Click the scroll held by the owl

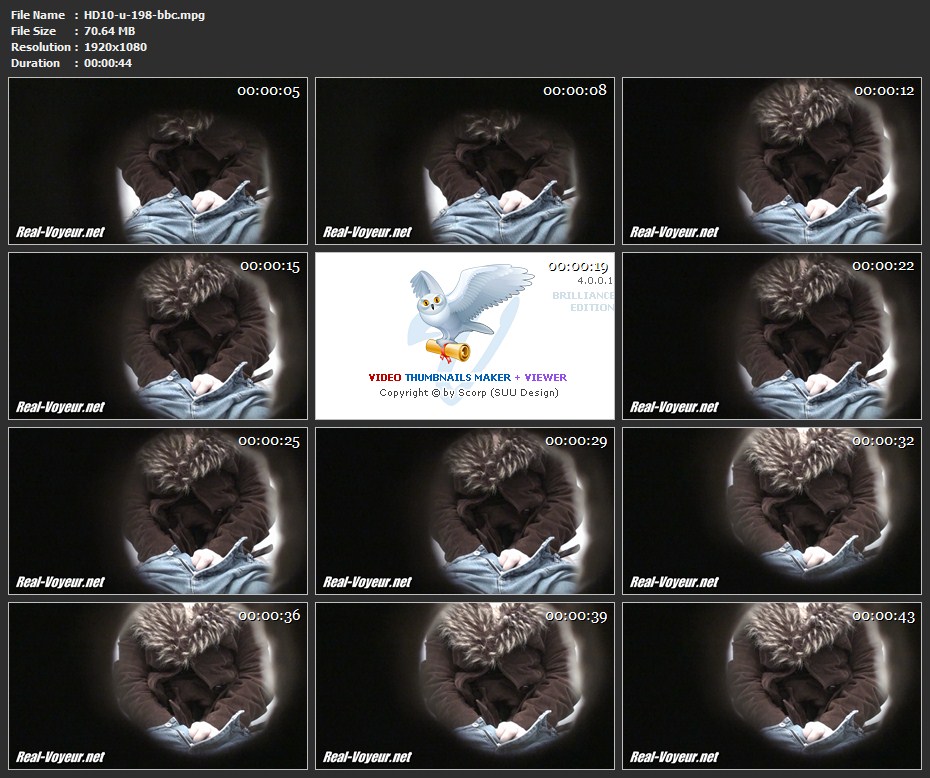[x=448, y=349]
